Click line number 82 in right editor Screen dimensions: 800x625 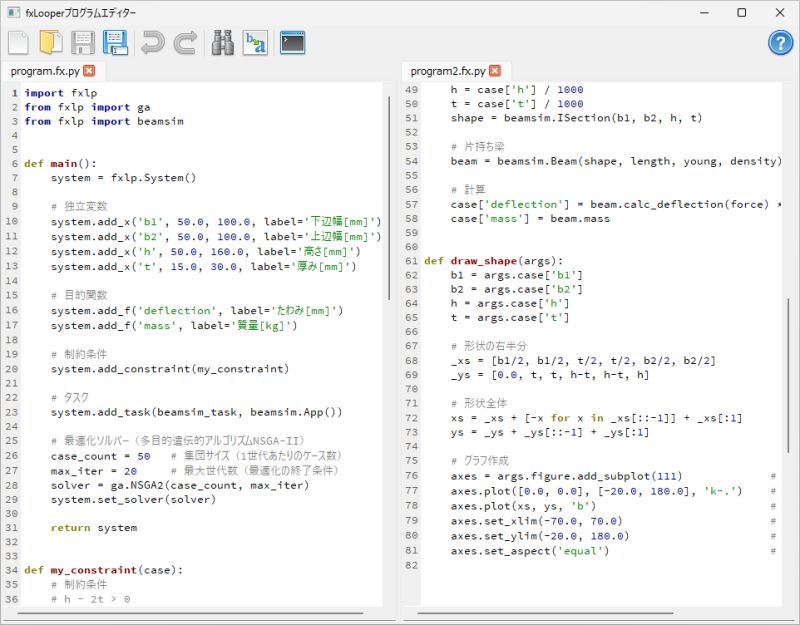tap(411, 565)
